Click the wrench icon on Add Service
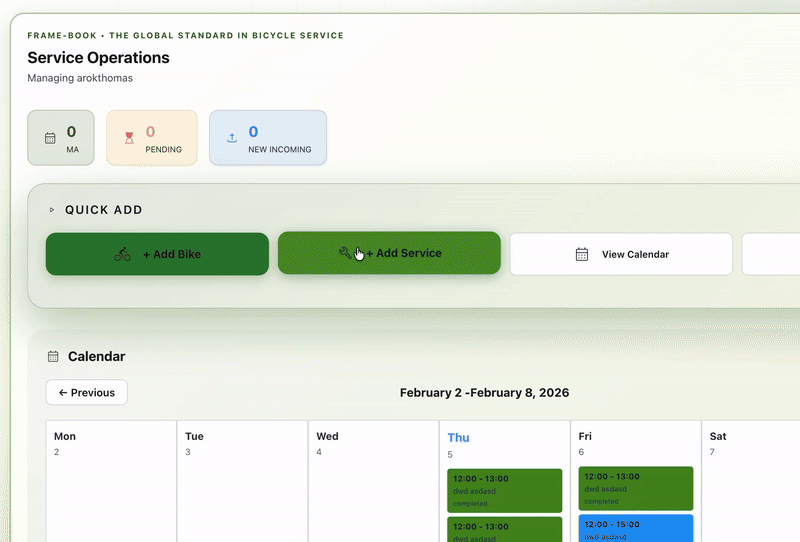This screenshot has height=542, width=800. [x=345, y=252]
